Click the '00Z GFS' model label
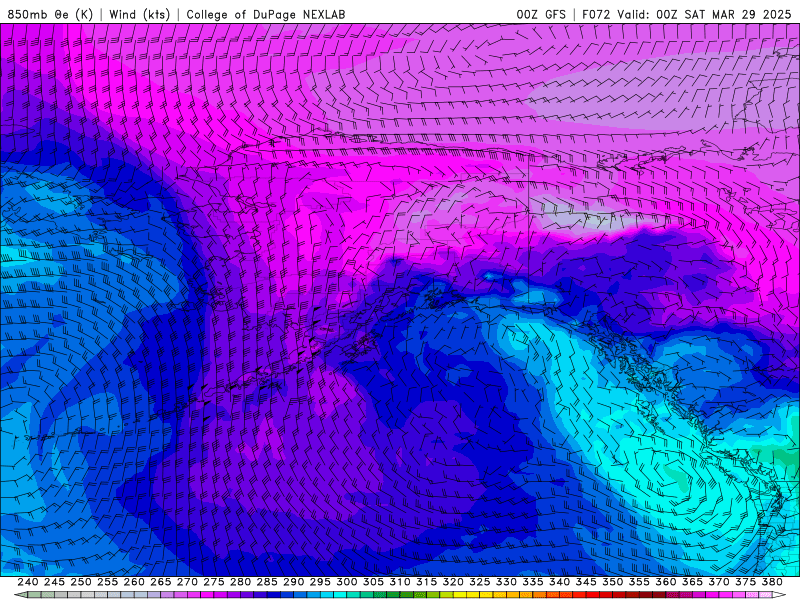 [541, 14]
